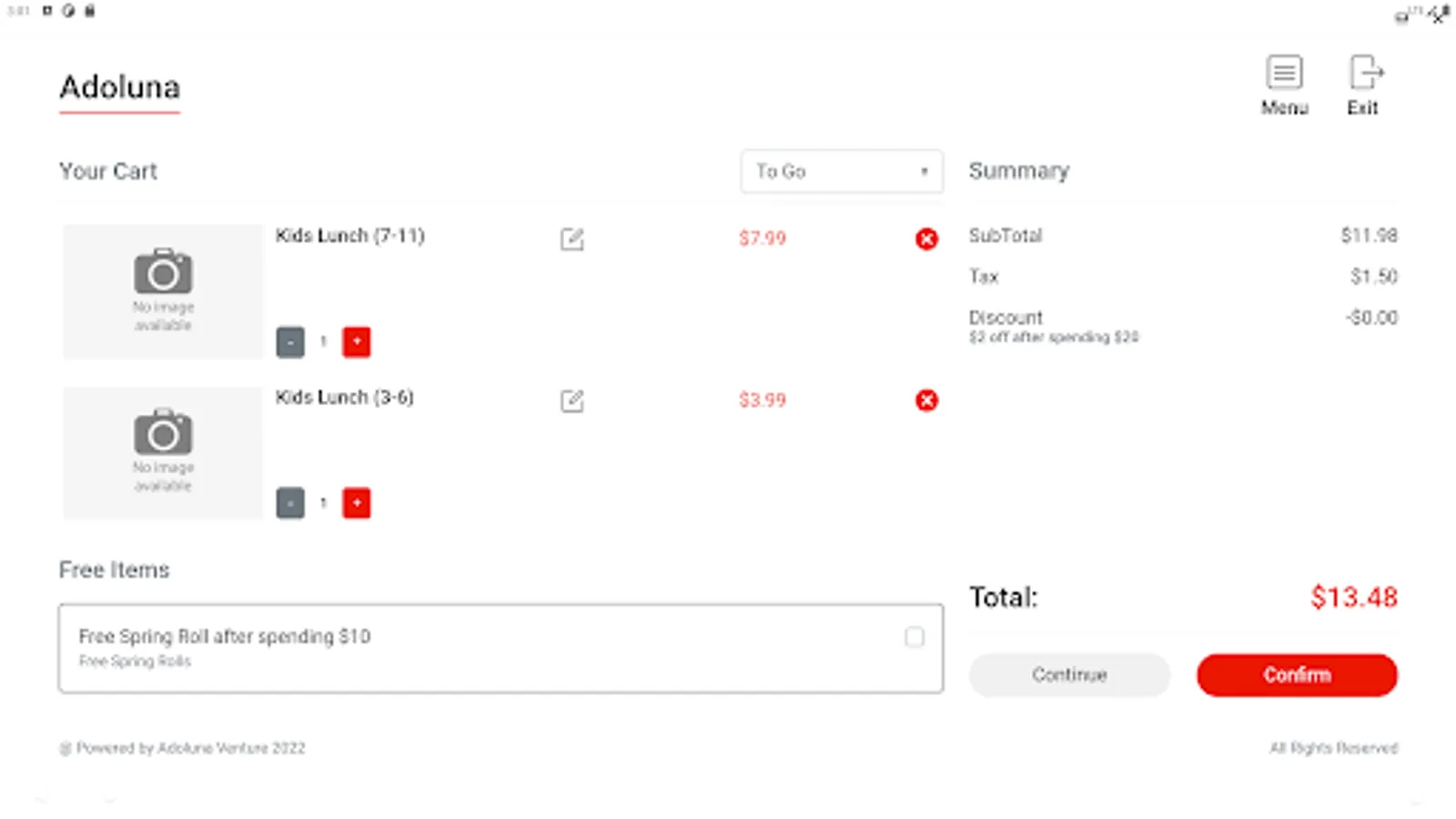
Task: Check the Free Spring Roll checkbox
Action: pyautogui.click(x=915, y=637)
